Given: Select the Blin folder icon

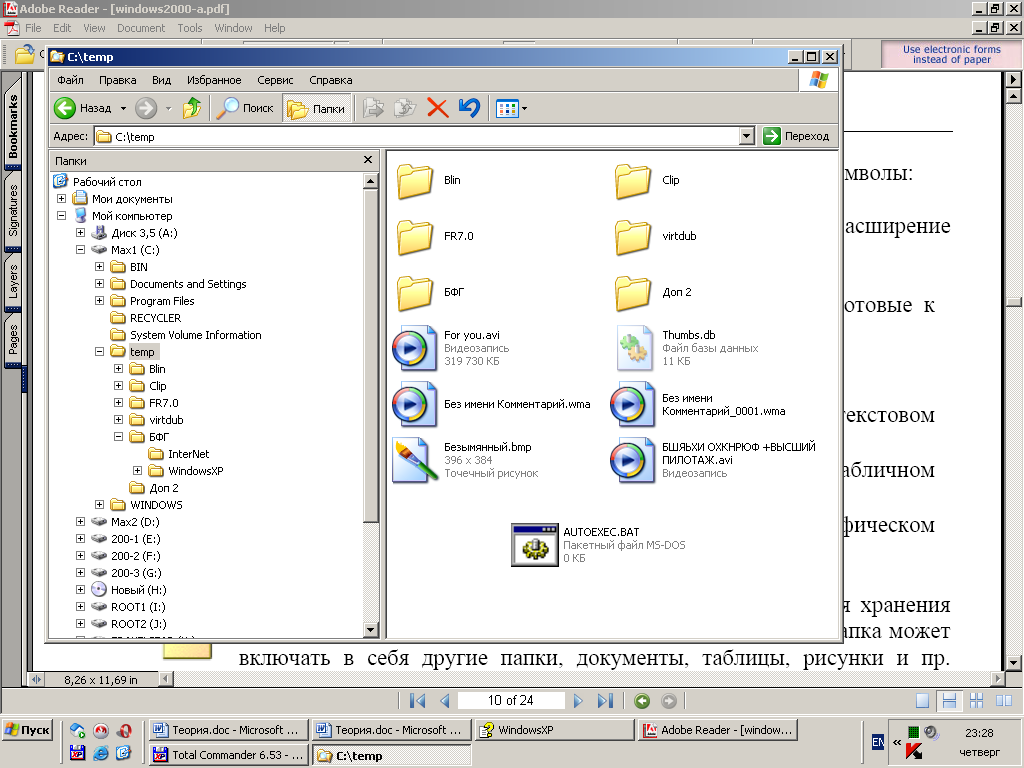Looking at the screenshot, I should (415, 180).
